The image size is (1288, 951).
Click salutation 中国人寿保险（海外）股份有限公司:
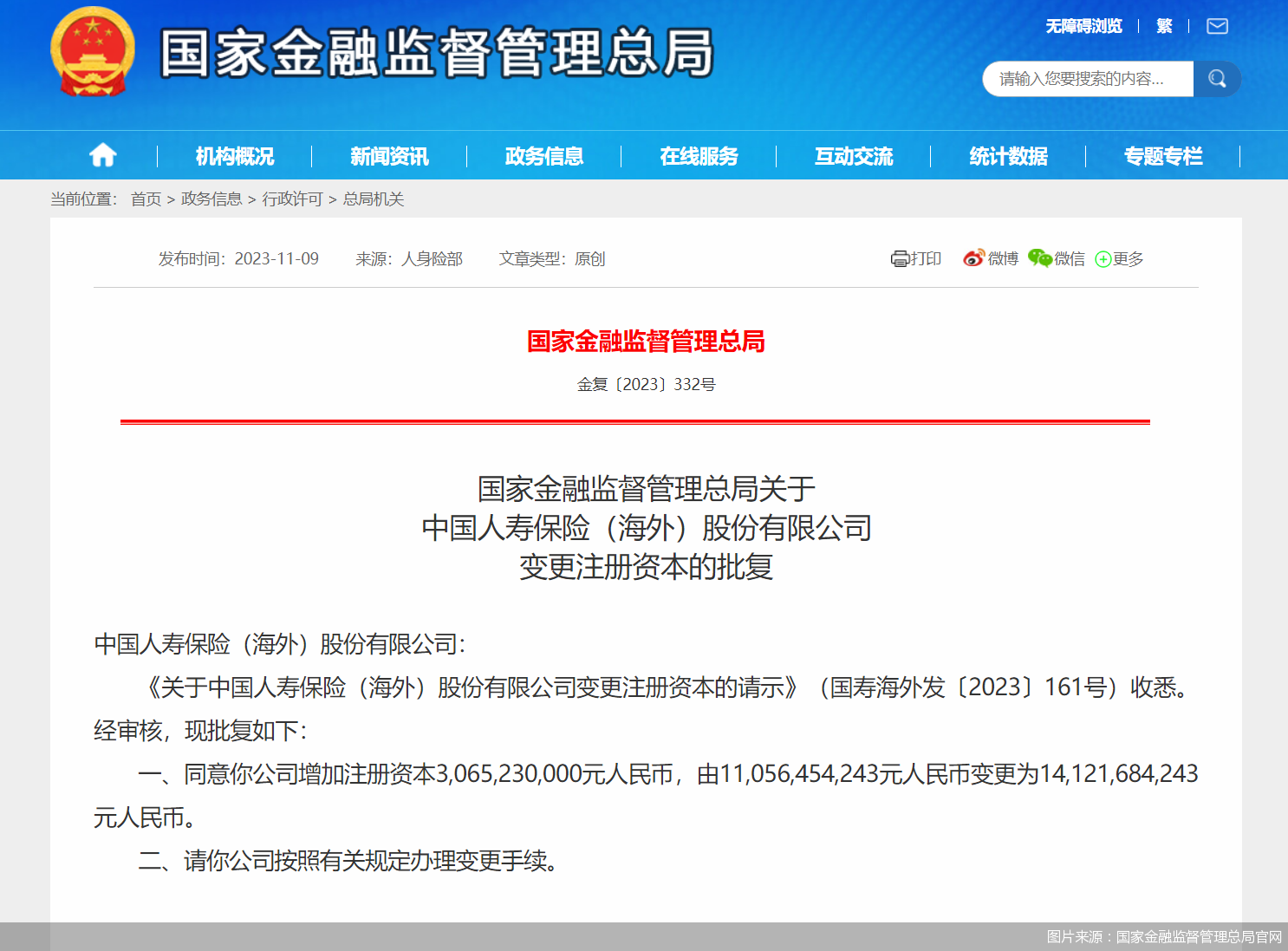(x=280, y=644)
